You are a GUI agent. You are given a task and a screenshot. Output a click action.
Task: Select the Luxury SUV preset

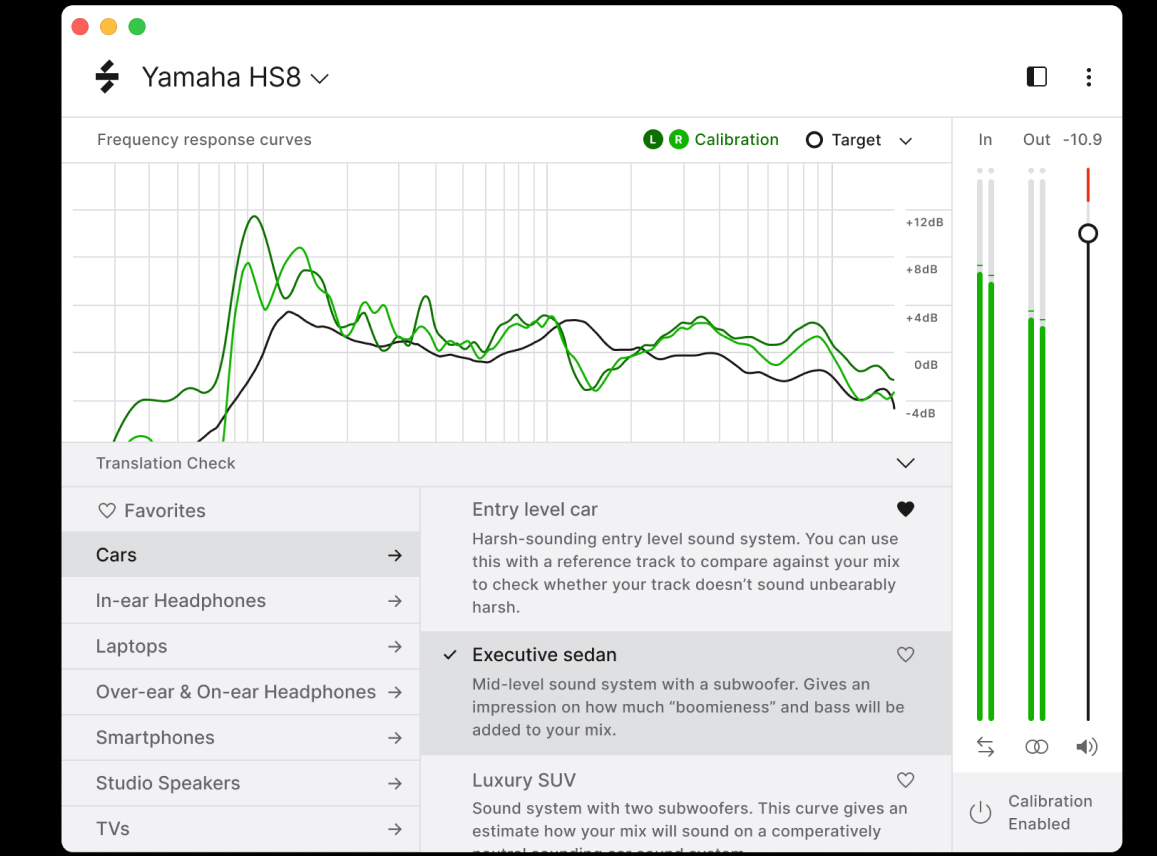pyautogui.click(x=524, y=780)
